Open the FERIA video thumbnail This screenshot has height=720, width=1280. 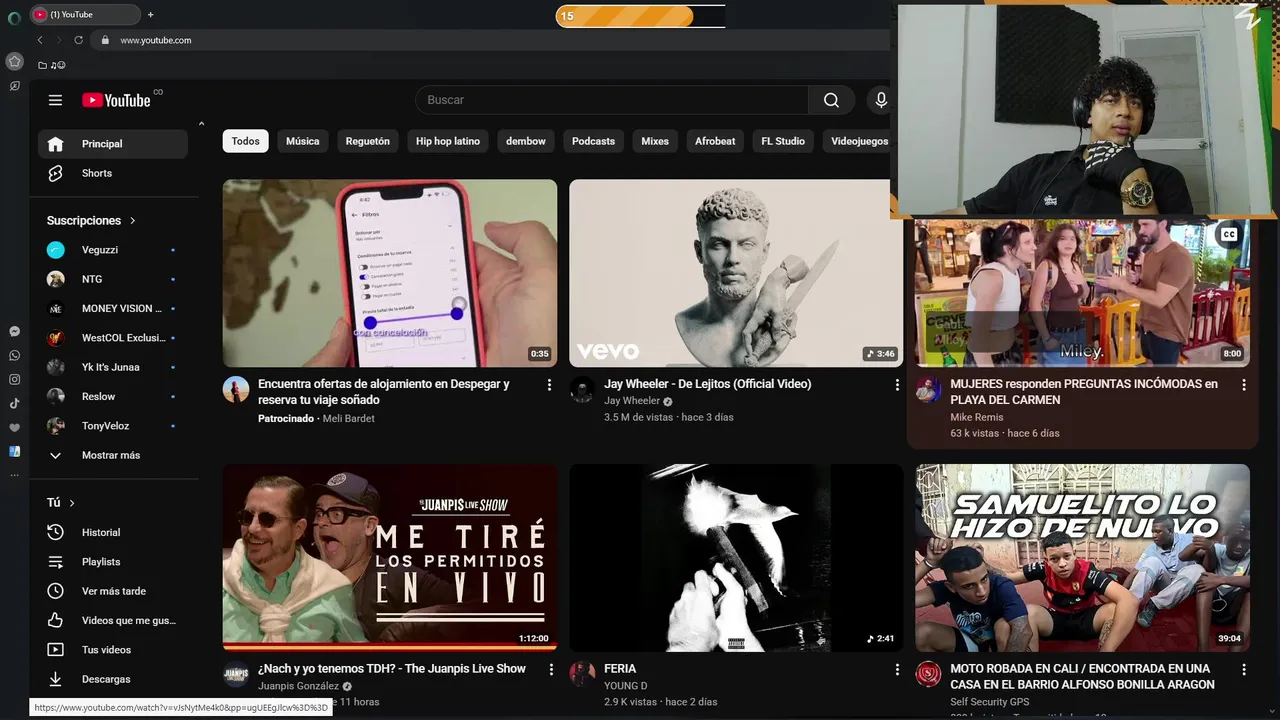[736, 558]
